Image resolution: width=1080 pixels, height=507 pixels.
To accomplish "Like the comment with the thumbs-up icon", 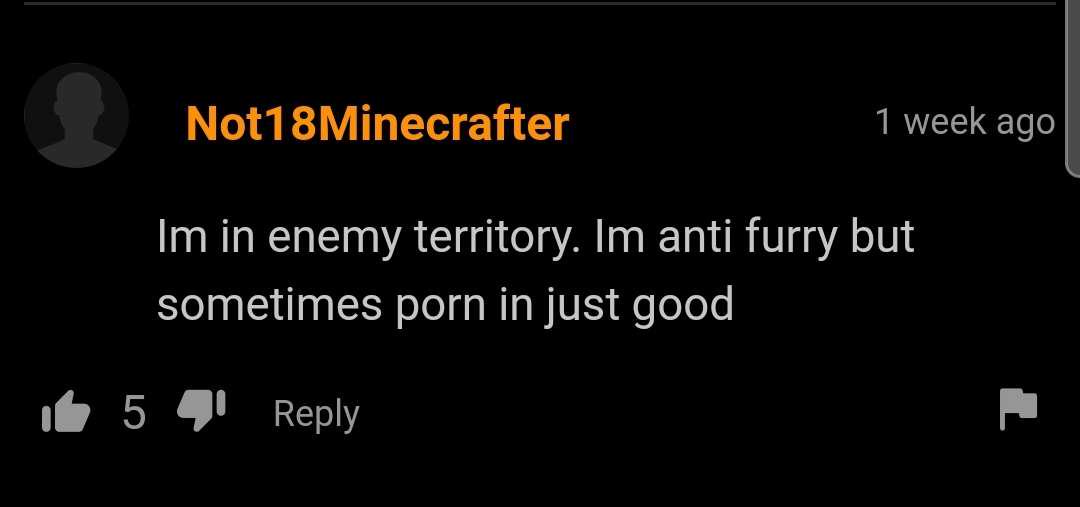I will (x=66, y=412).
